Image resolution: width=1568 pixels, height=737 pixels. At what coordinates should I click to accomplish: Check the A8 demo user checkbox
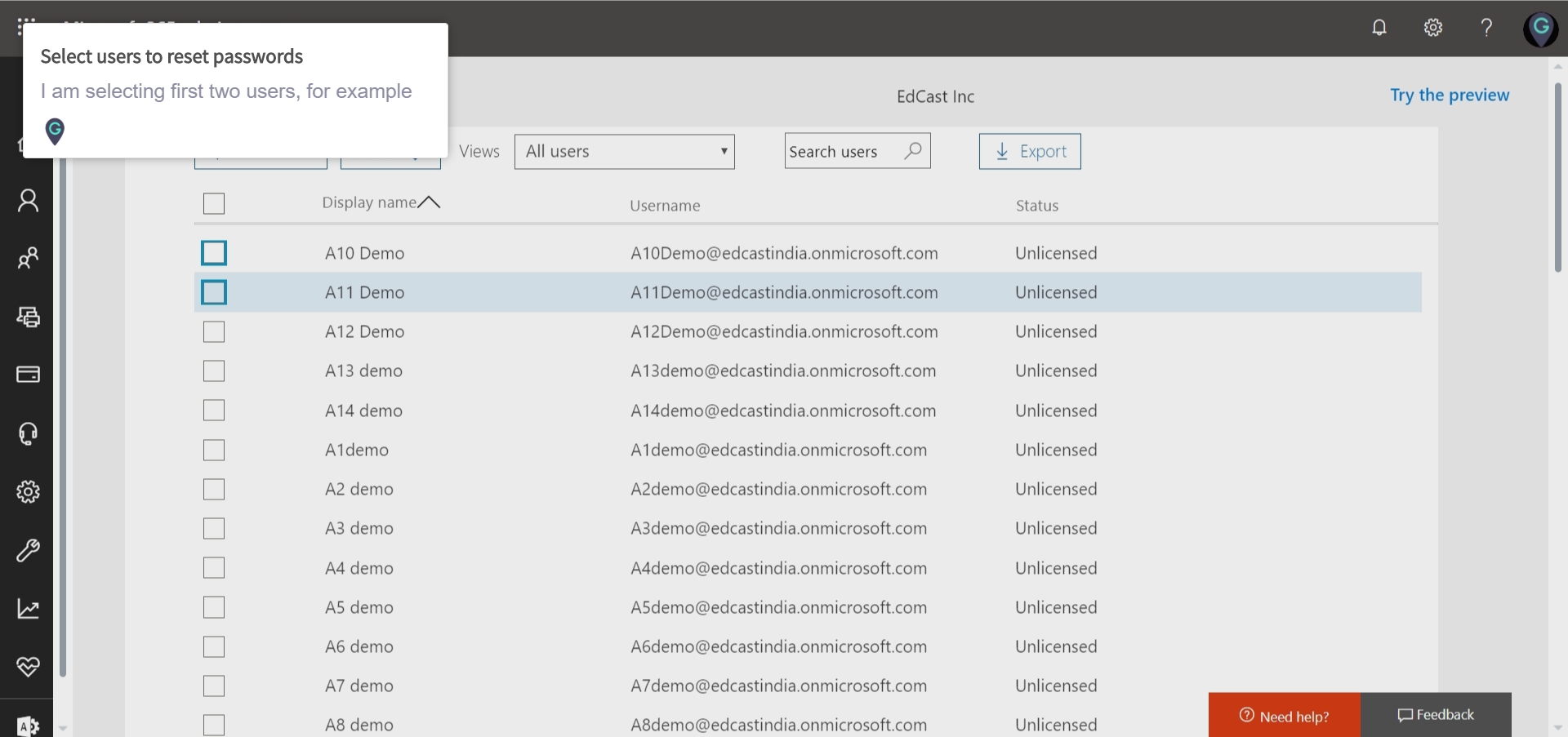(x=214, y=725)
